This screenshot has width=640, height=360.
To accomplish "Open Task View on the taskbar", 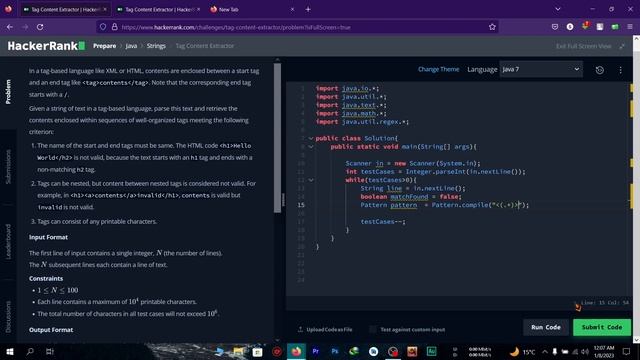I will point(50,351).
